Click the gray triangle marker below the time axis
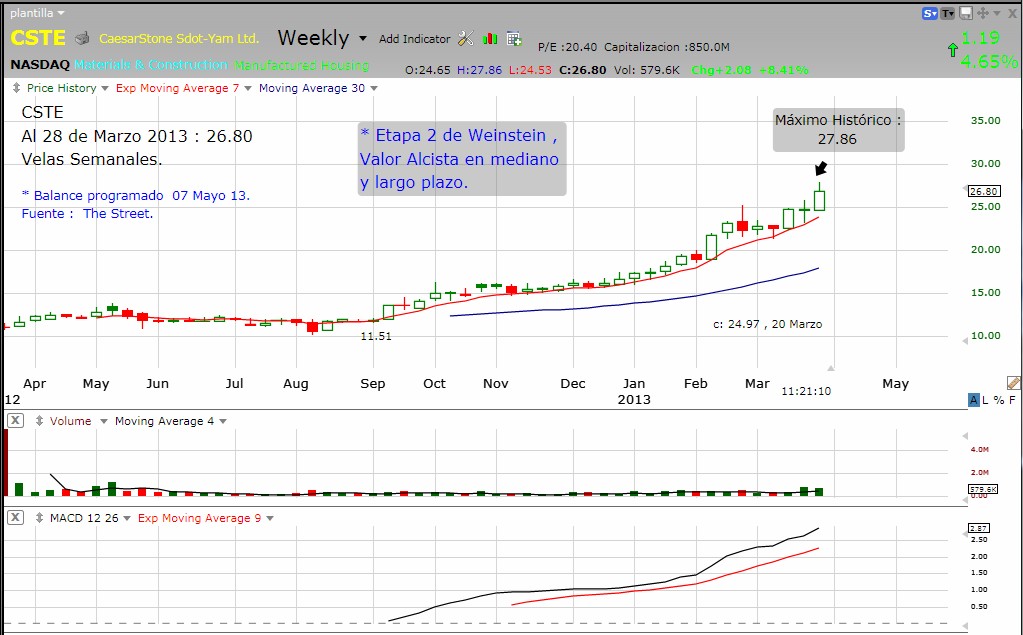The image size is (1023, 635). [831, 368]
